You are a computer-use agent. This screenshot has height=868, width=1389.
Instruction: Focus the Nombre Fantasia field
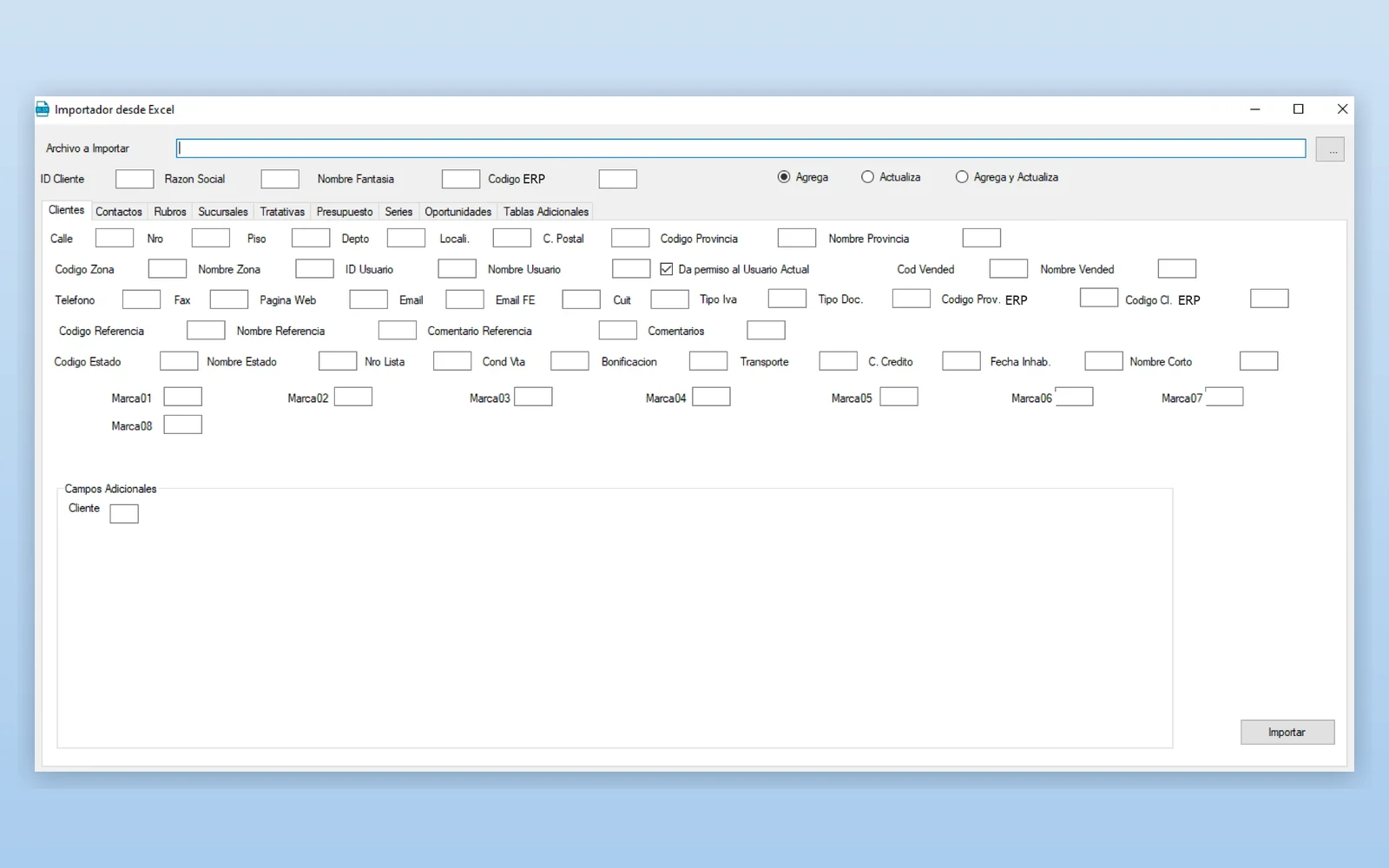(x=461, y=179)
